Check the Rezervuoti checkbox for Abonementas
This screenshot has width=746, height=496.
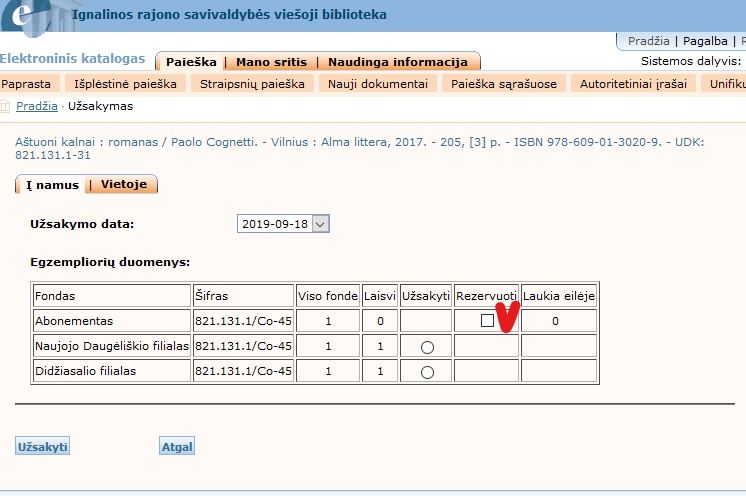coord(486,321)
